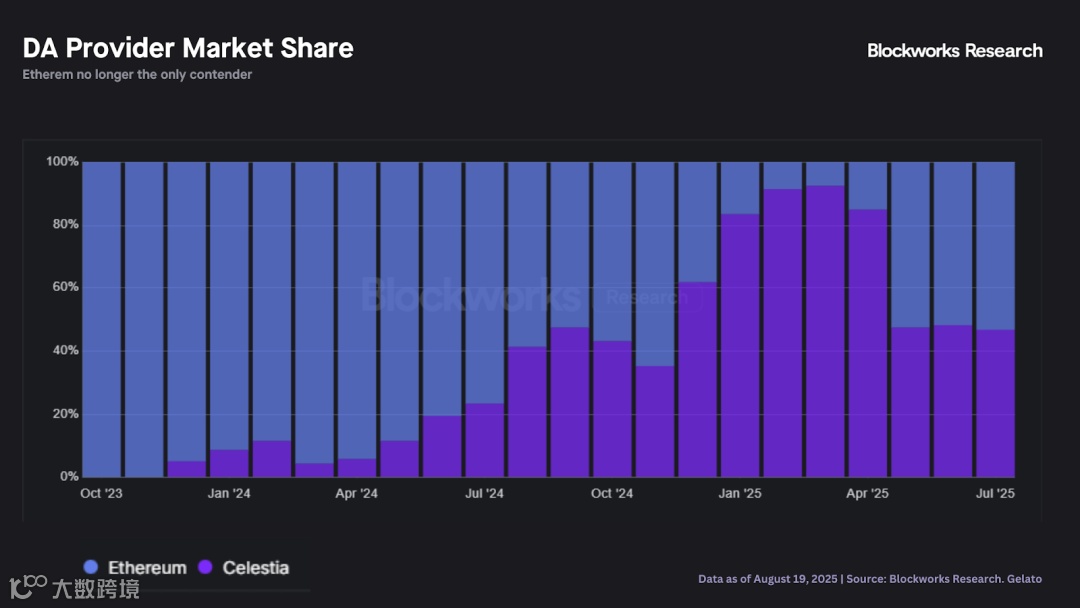The image size is (1080, 608).
Task: Click the 60% y-axis label
Action: tap(65, 288)
